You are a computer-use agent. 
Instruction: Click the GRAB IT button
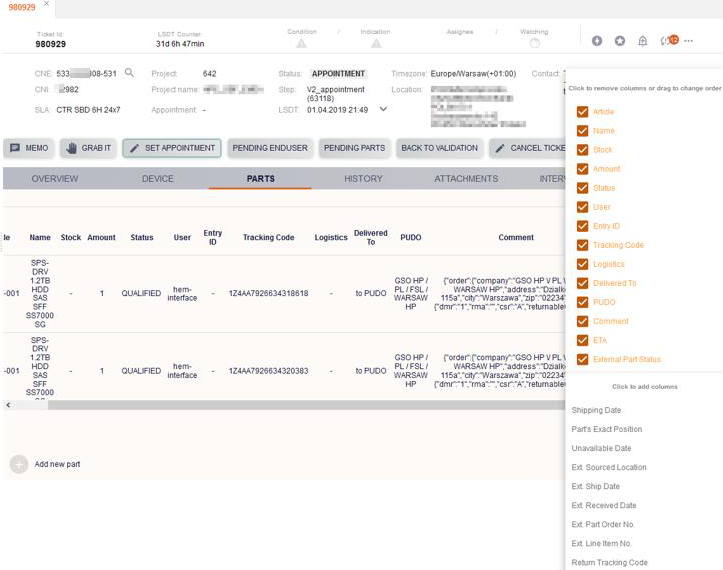[x=88, y=148]
